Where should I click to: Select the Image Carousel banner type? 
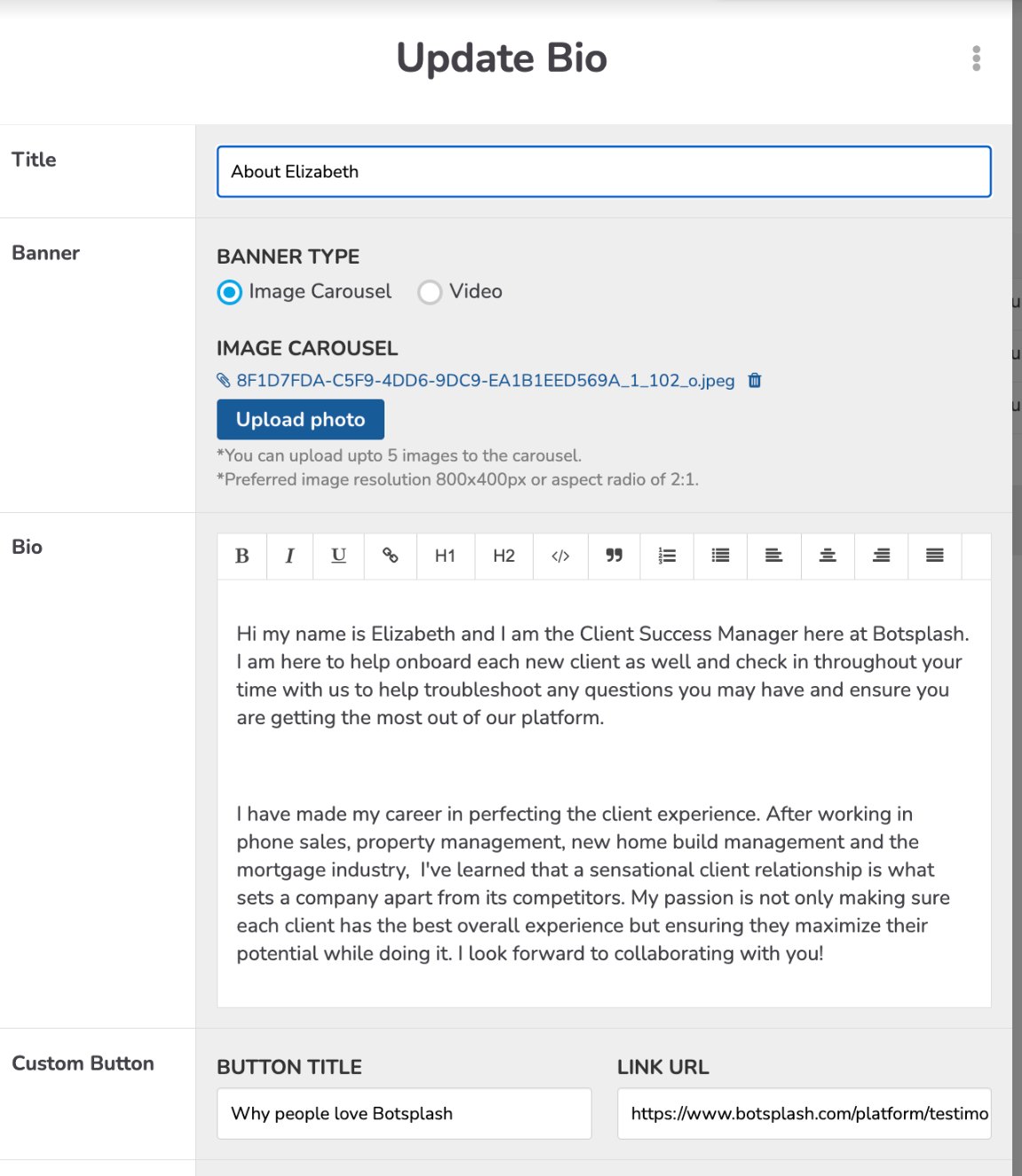click(x=230, y=292)
